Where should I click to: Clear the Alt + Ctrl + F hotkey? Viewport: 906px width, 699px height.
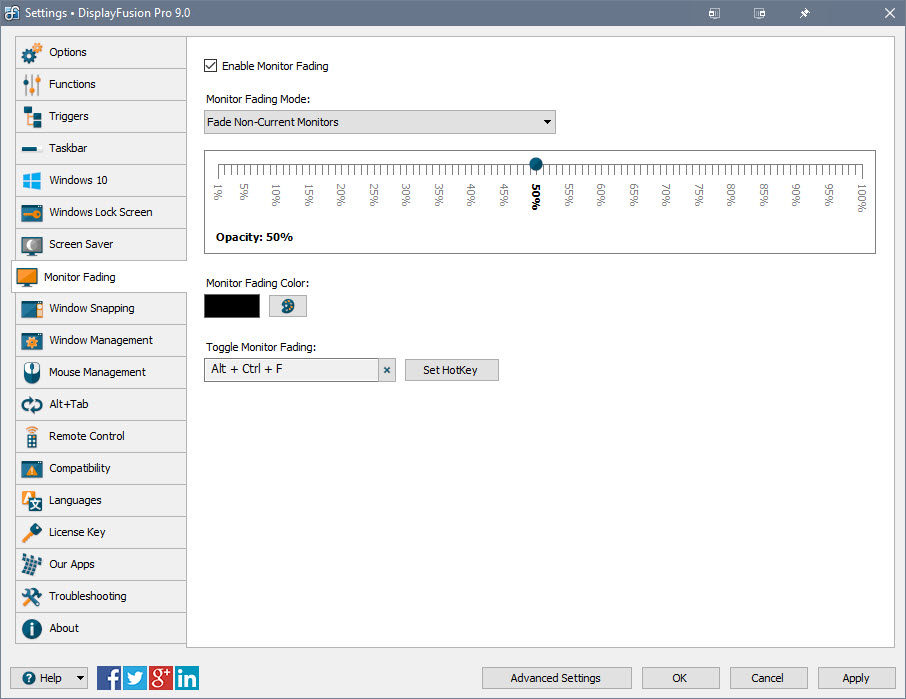tap(387, 370)
